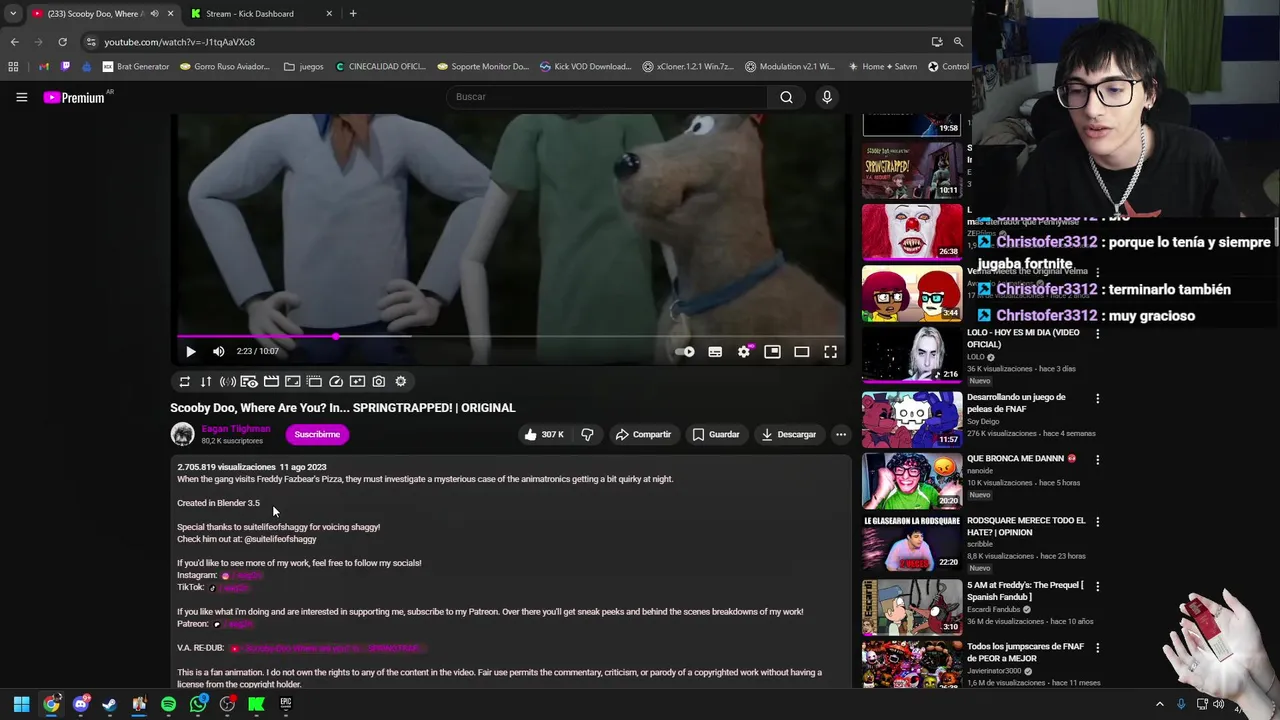The width and height of the screenshot is (1280, 720).
Task: Open Spotify from the taskbar
Action: point(168,704)
